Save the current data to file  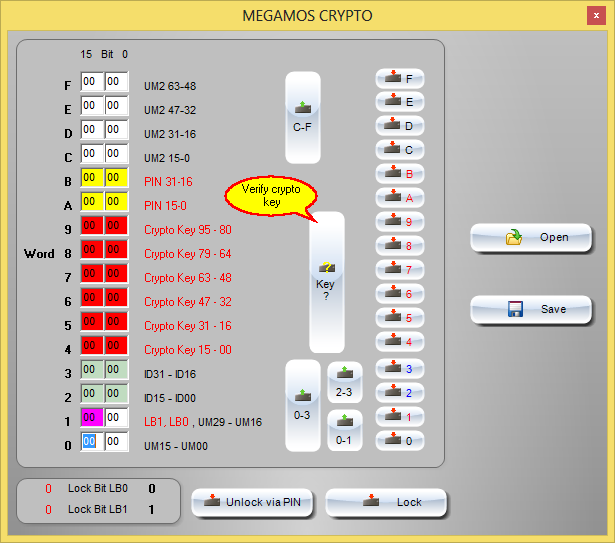tap(531, 309)
